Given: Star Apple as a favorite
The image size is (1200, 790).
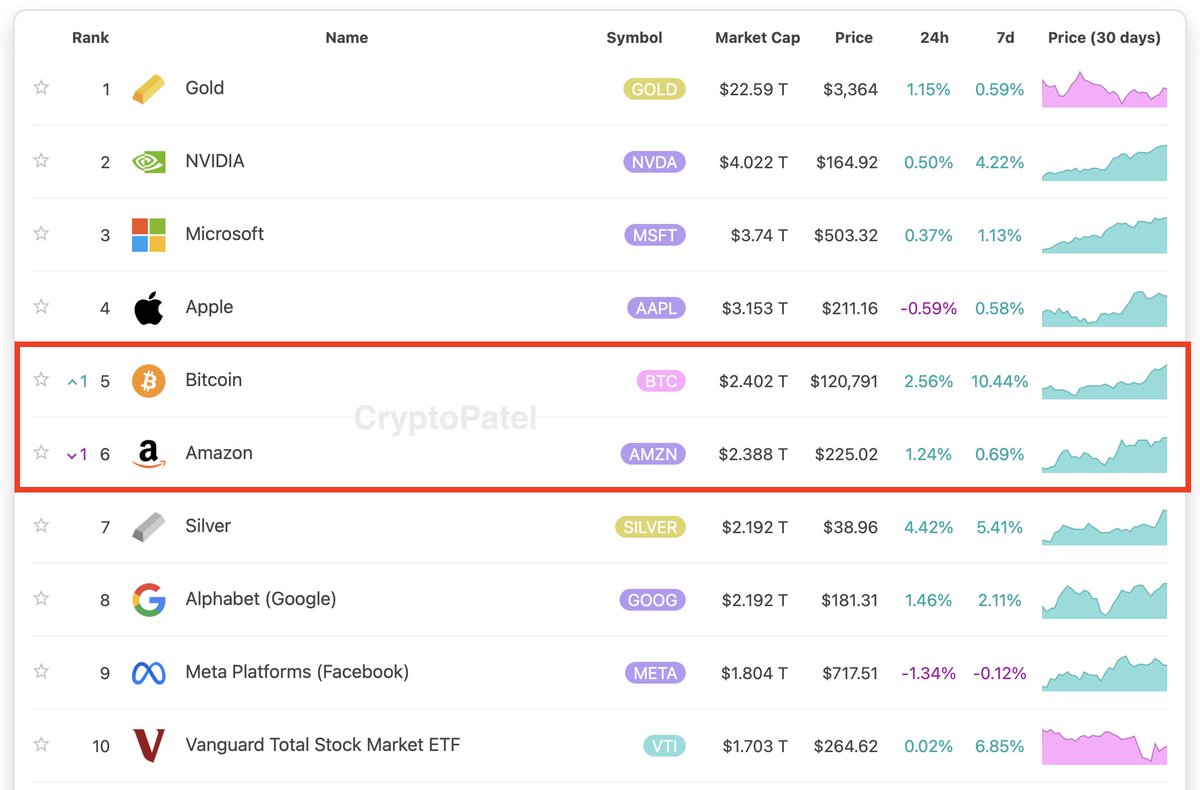Looking at the screenshot, I should pyautogui.click(x=41, y=307).
